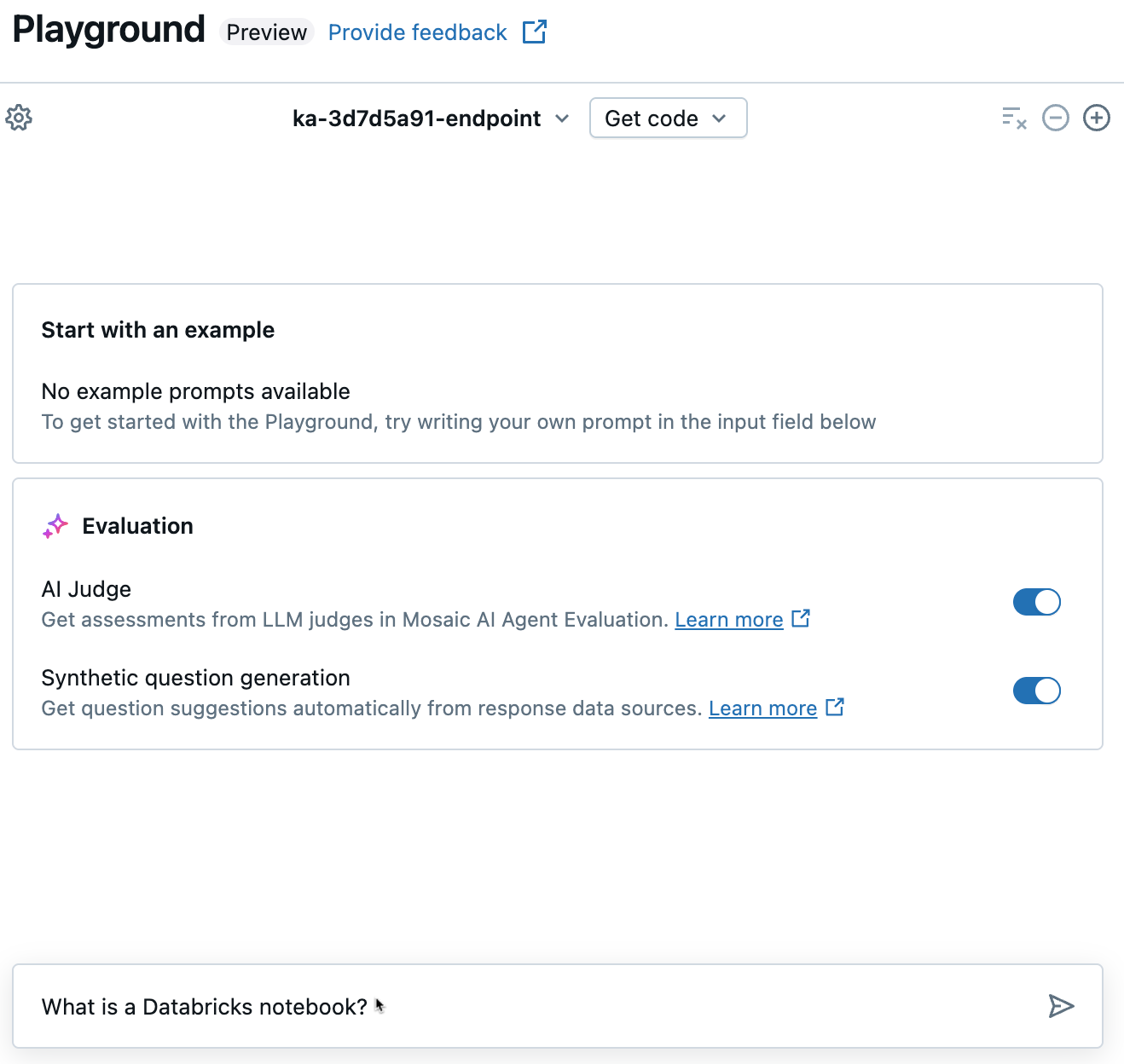
Task: Clear the chat history with the lines-x icon
Action: [x=1014, y=118]
